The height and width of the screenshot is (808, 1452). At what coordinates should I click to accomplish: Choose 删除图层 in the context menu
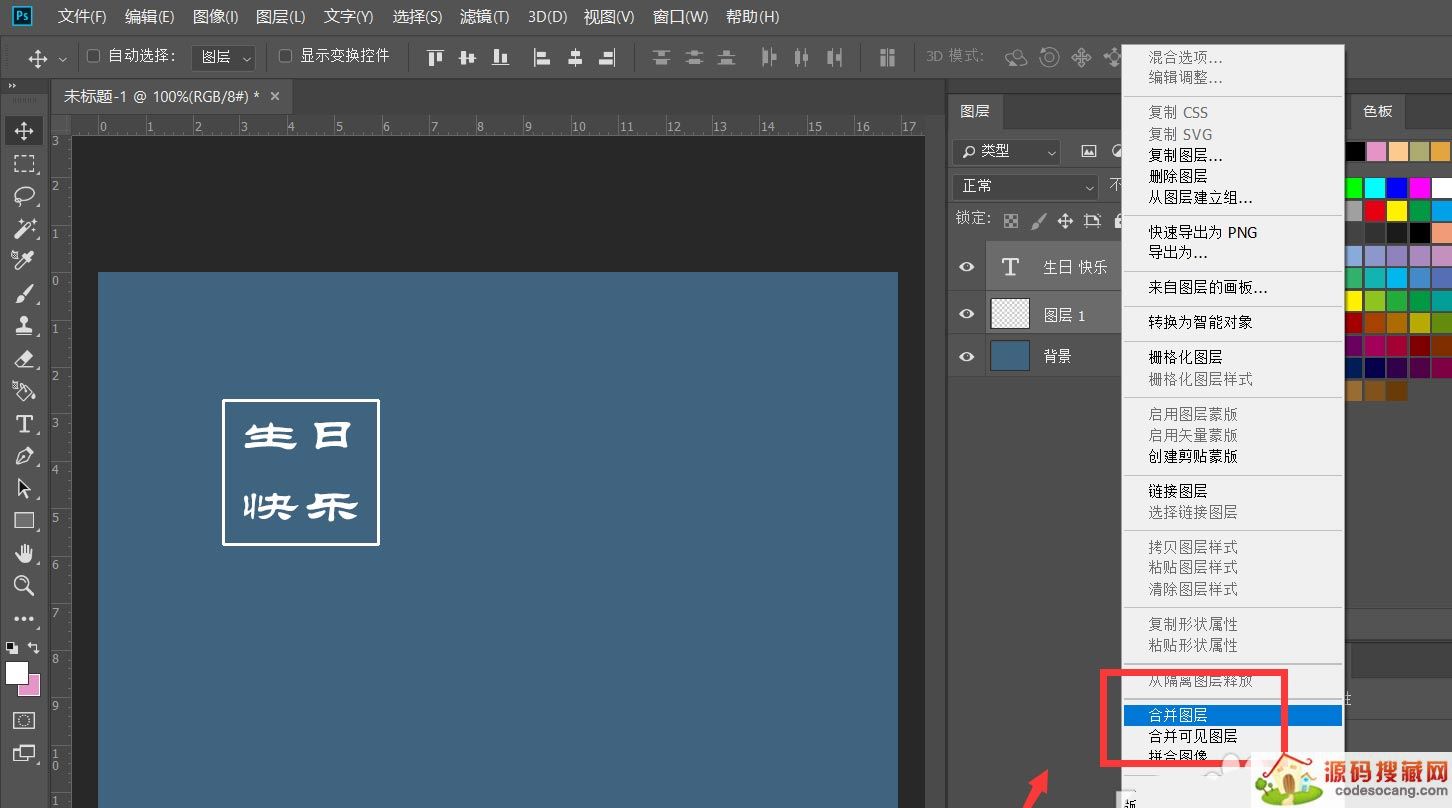[x=1232, y=176]
